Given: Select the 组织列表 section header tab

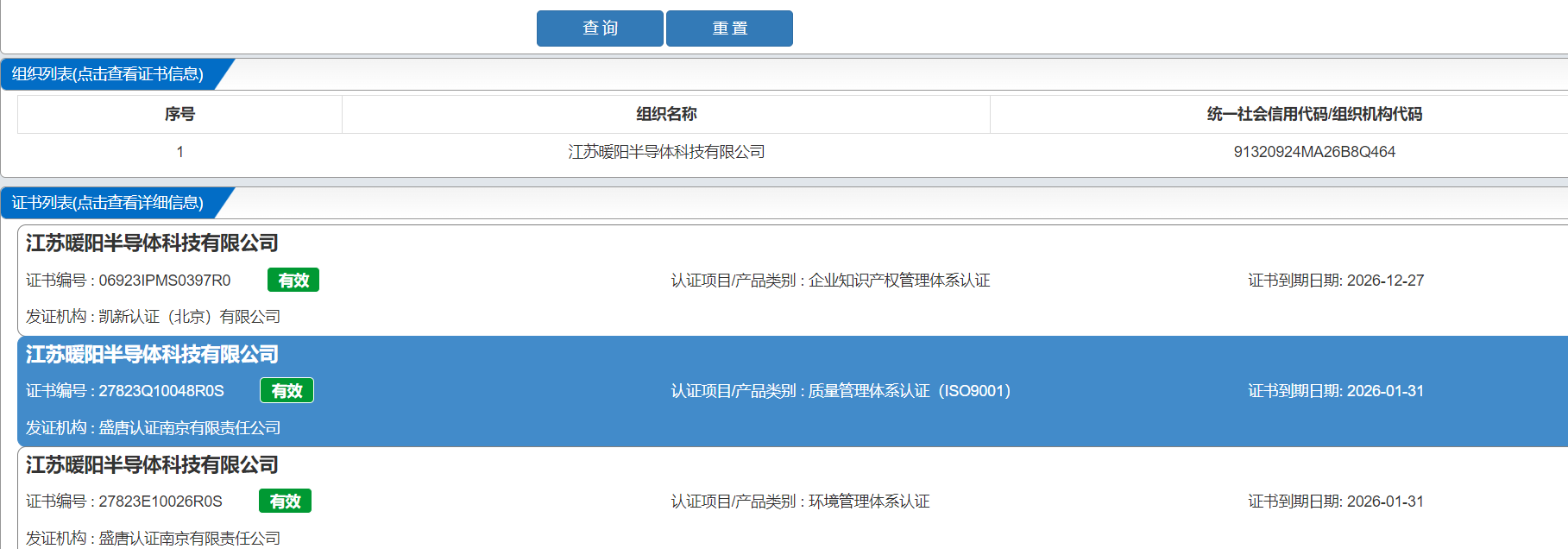Looking at the screenshot, I should 108,74.
